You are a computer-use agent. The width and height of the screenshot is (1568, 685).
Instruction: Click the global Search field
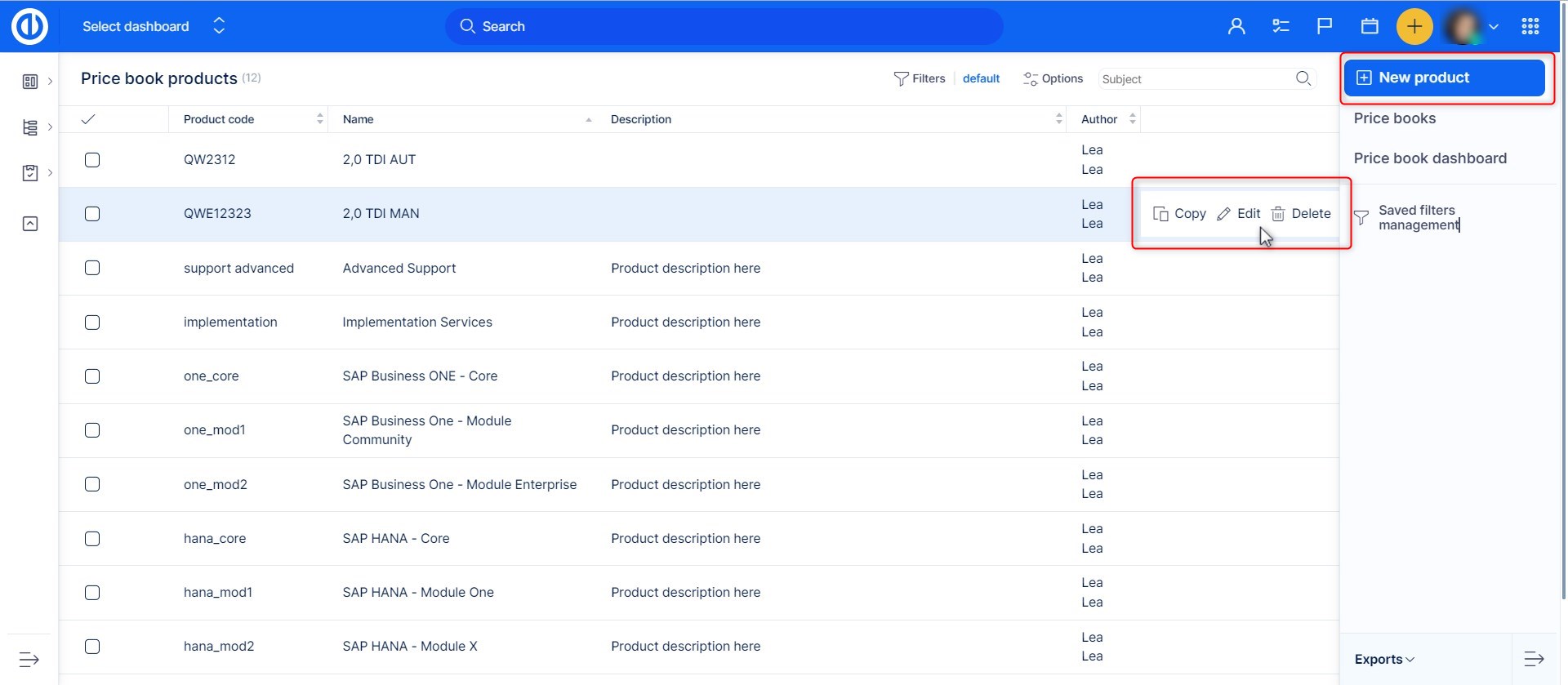point(724,26)
